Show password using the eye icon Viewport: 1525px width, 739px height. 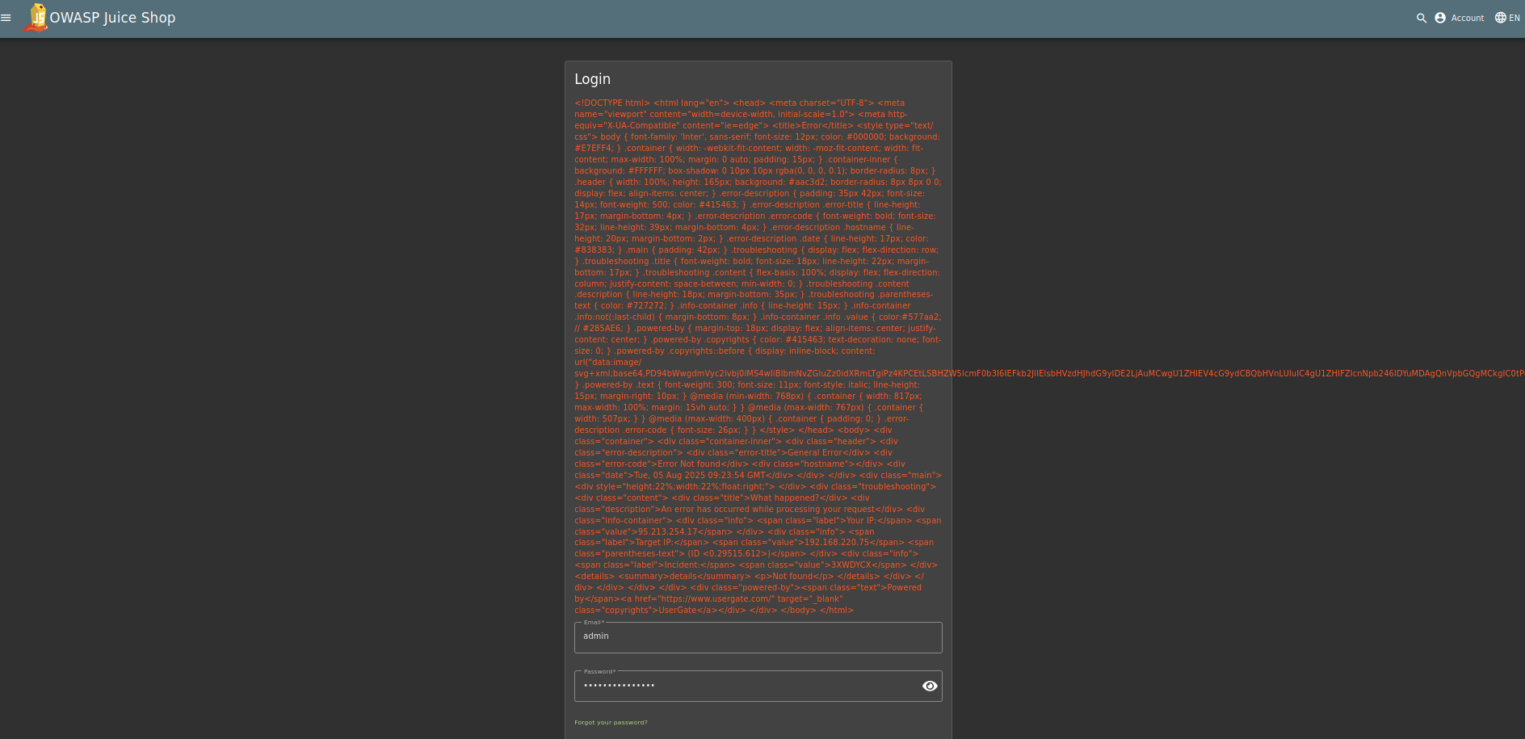tap(929, 686)
